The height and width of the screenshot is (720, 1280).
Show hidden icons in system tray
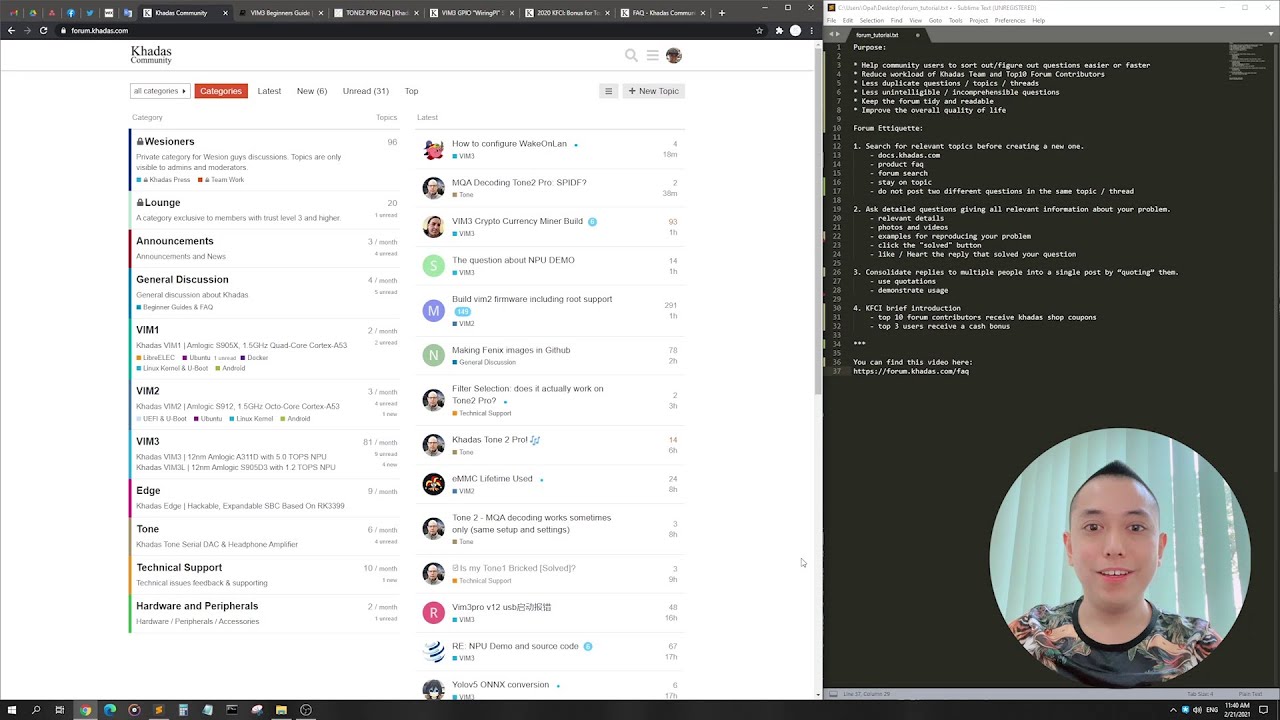click(x=1173, y=710)
